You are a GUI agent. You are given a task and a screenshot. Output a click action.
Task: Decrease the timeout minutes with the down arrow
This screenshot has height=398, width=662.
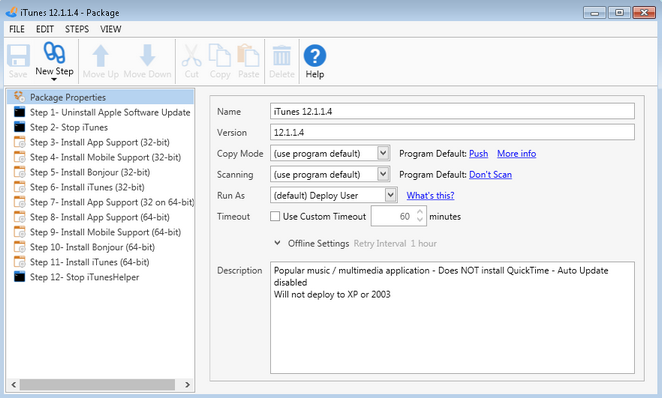pos(420,219)
